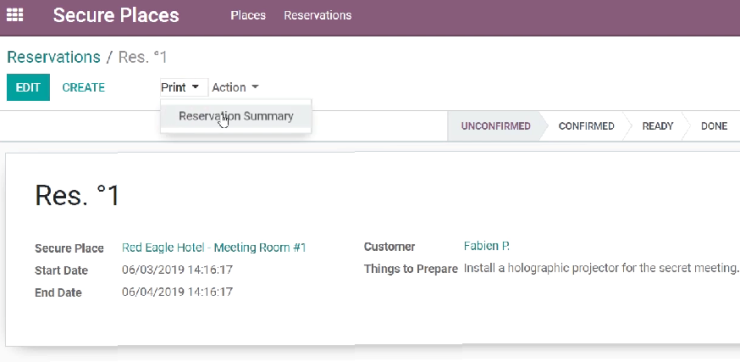Click the EDIT button
The height and width of the screenshot is (362, 740).
point(28,87)
